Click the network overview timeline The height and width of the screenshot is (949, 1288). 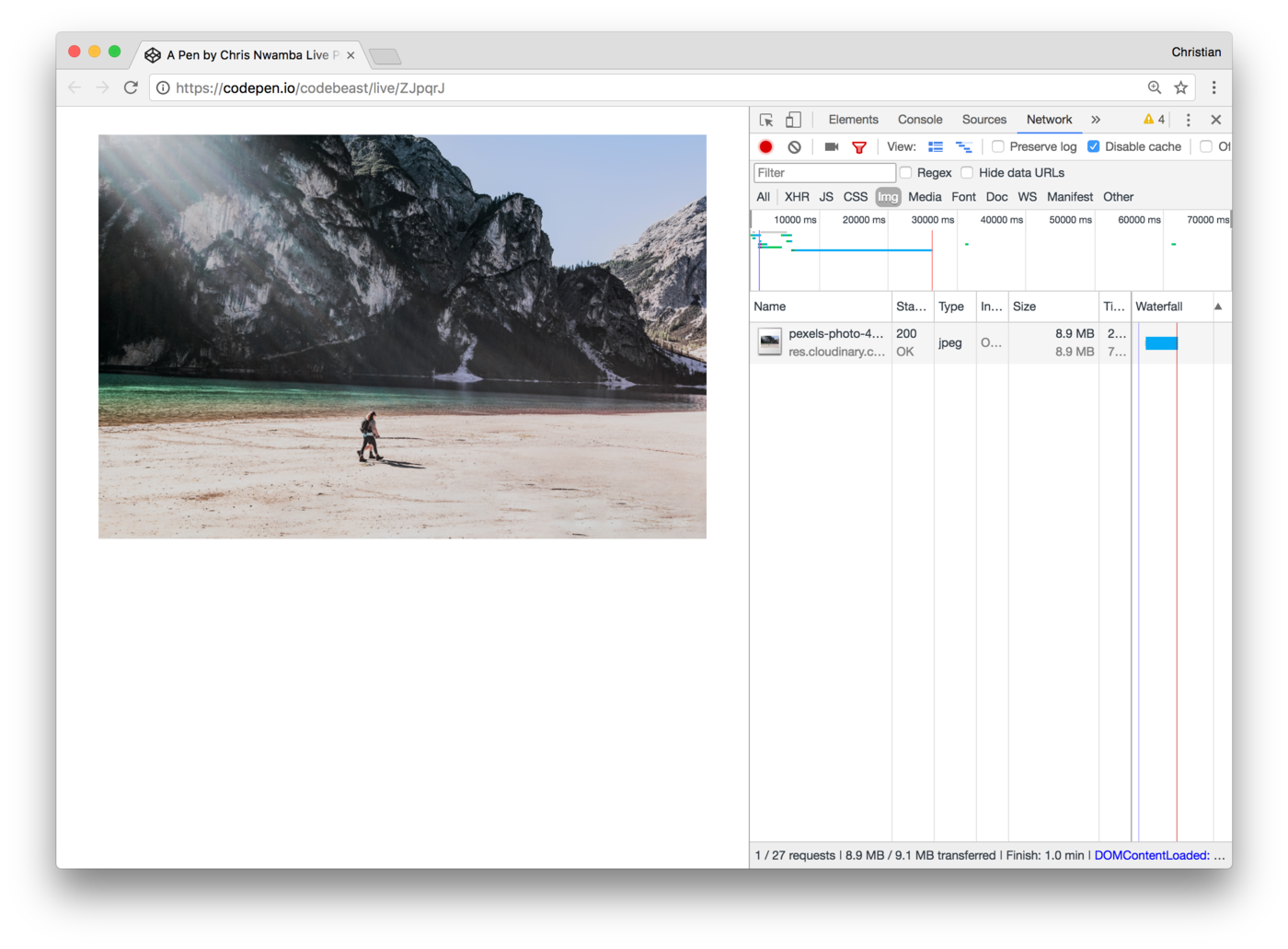[x=991, y=251]
